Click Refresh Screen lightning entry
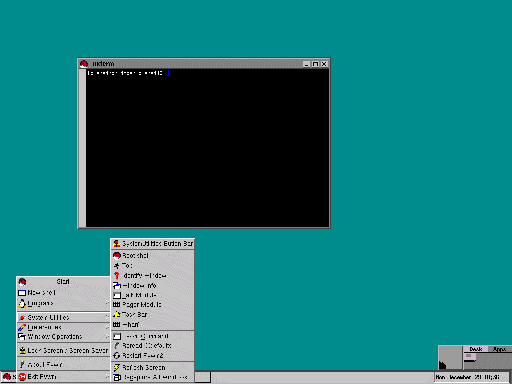This screenshot has height=384, width=512. (x=152, y=368)
